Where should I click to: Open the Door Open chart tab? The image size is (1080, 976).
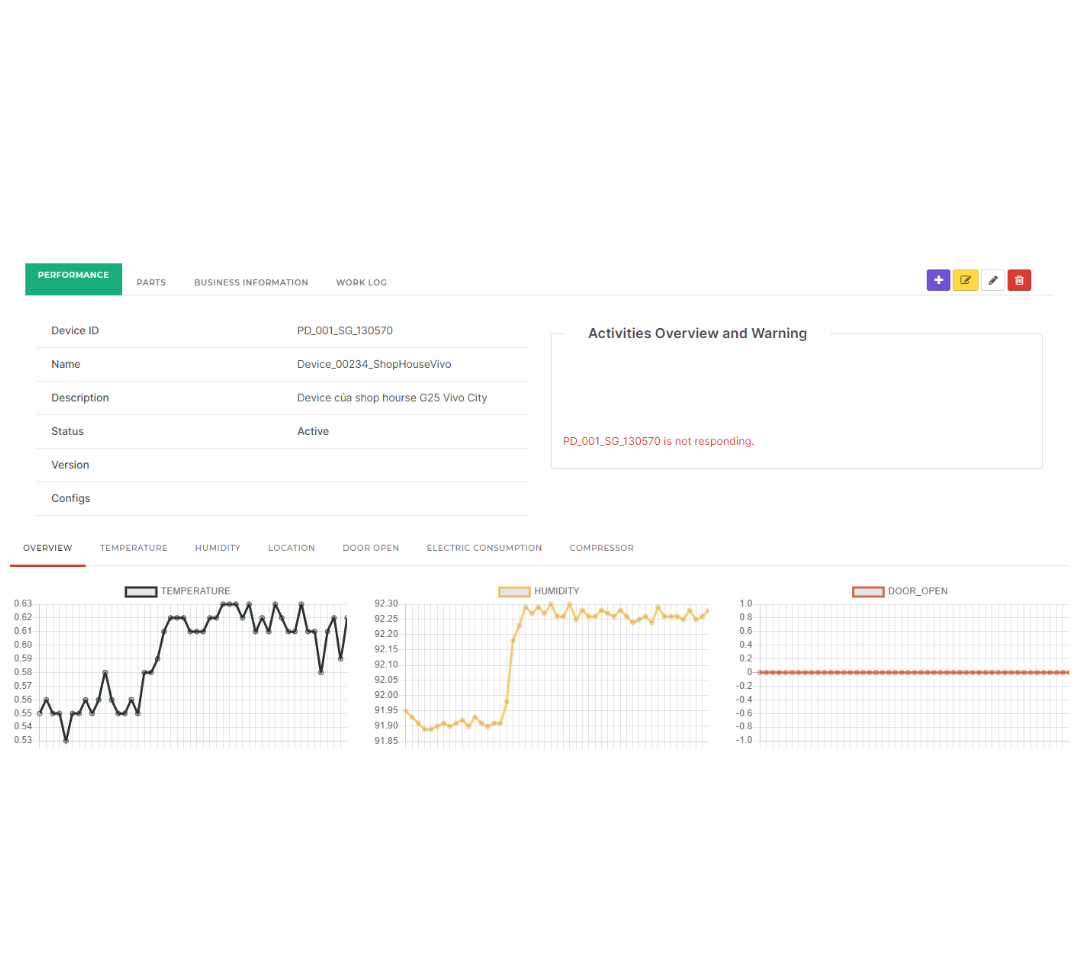click(370, 548)
